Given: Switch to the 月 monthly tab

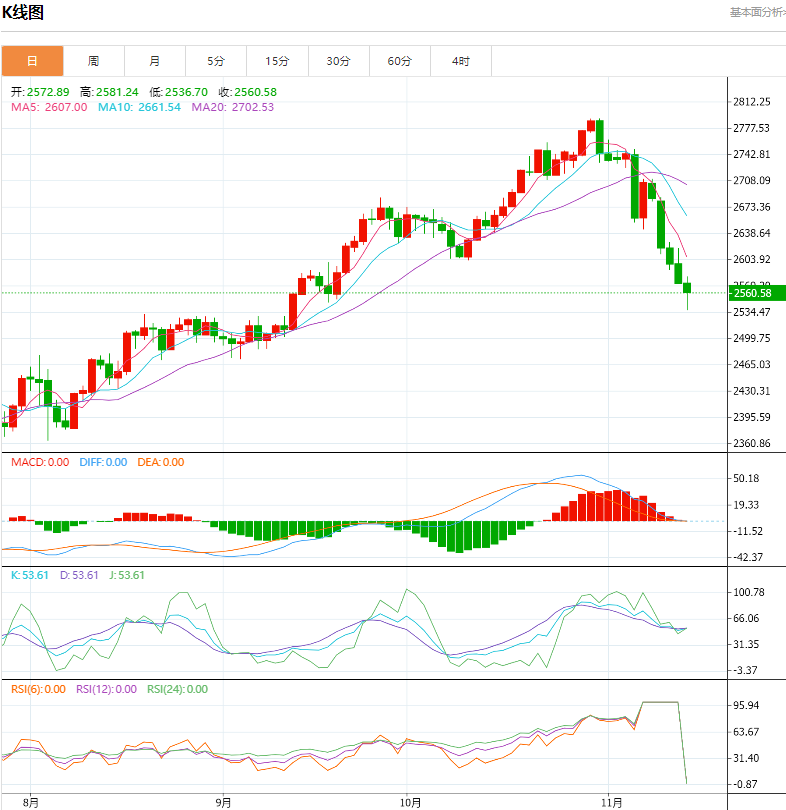Looking at the screenshot, I should click(154, 61).
